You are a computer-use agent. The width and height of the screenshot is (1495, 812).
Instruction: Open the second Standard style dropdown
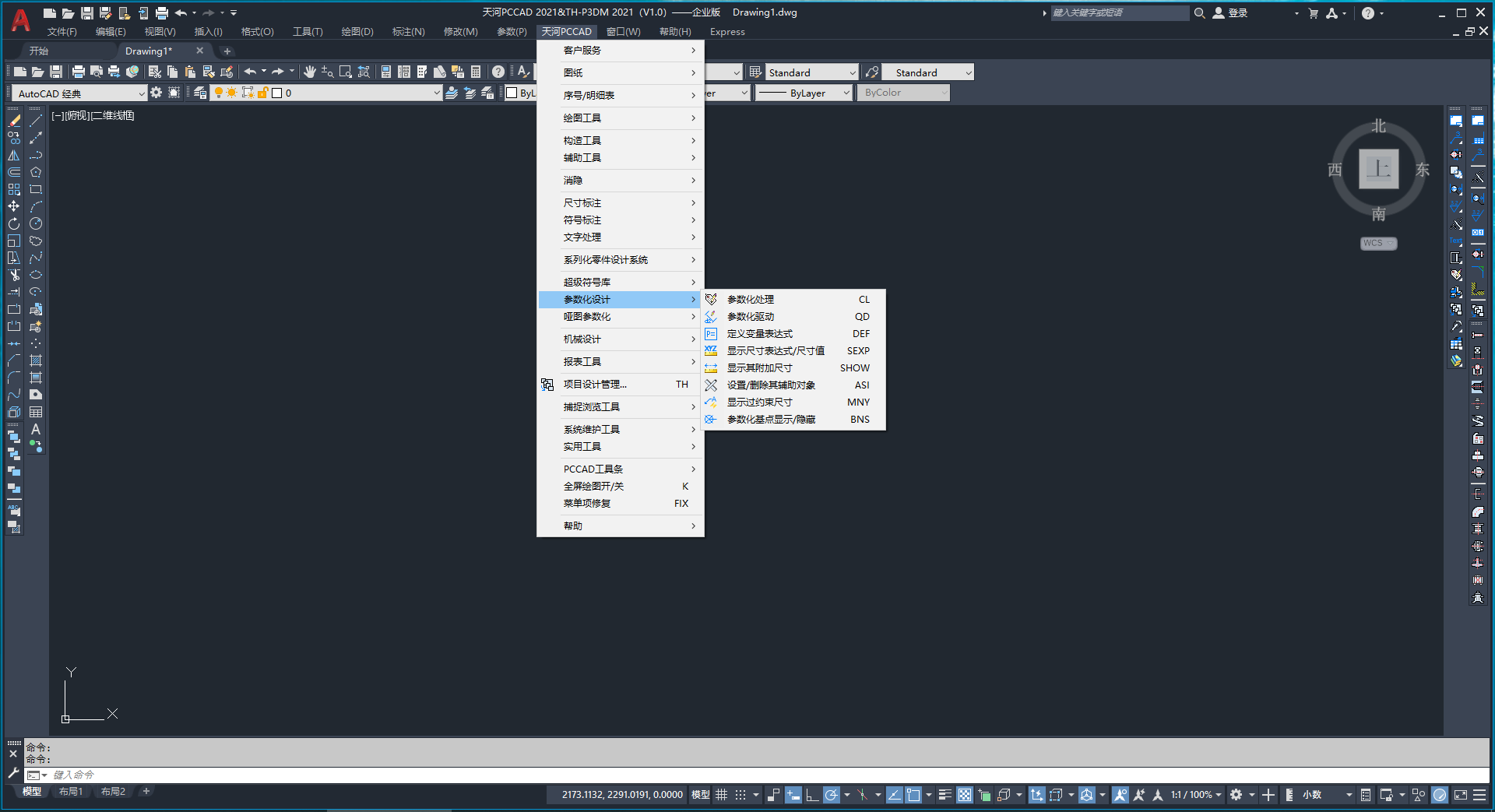(927, 72)
